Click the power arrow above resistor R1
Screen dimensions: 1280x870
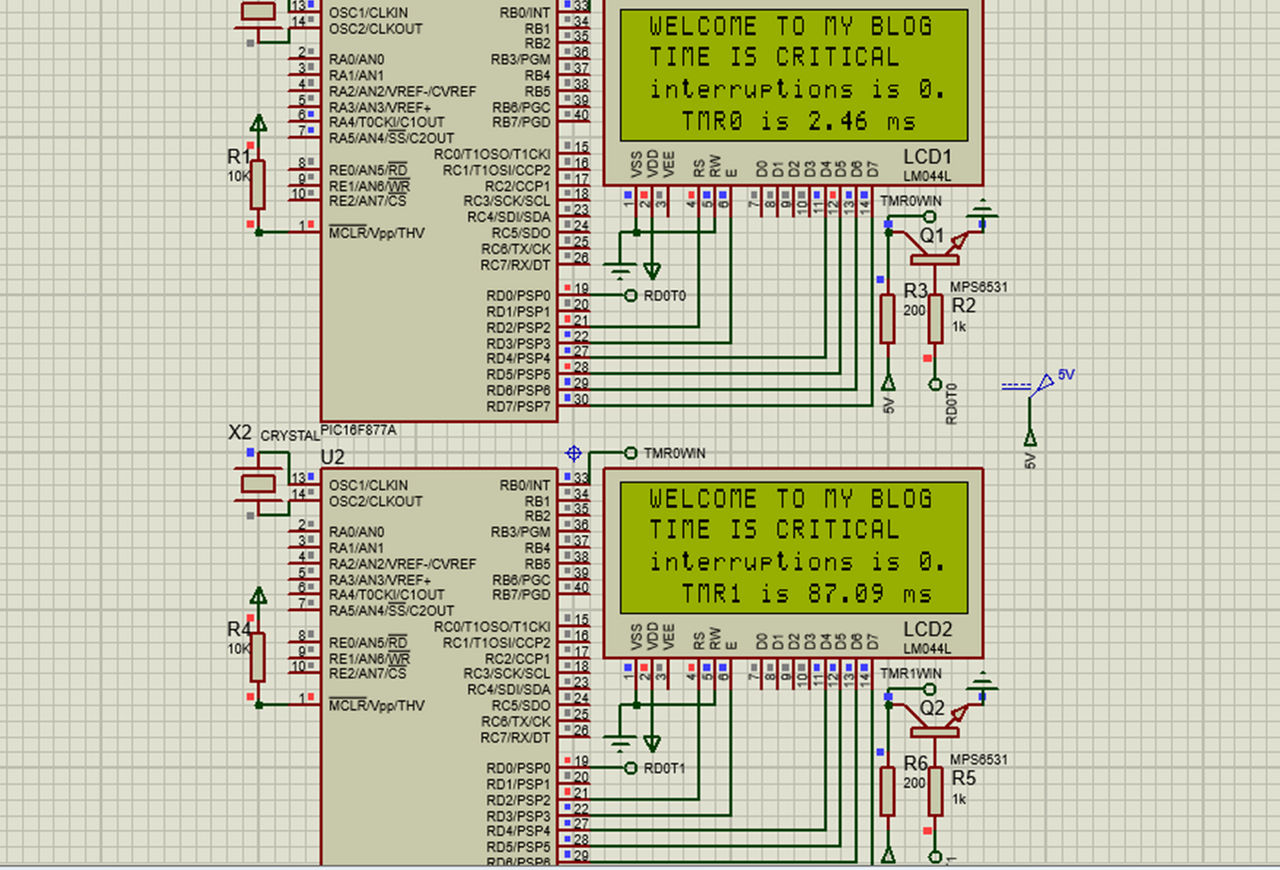[258, 123]
